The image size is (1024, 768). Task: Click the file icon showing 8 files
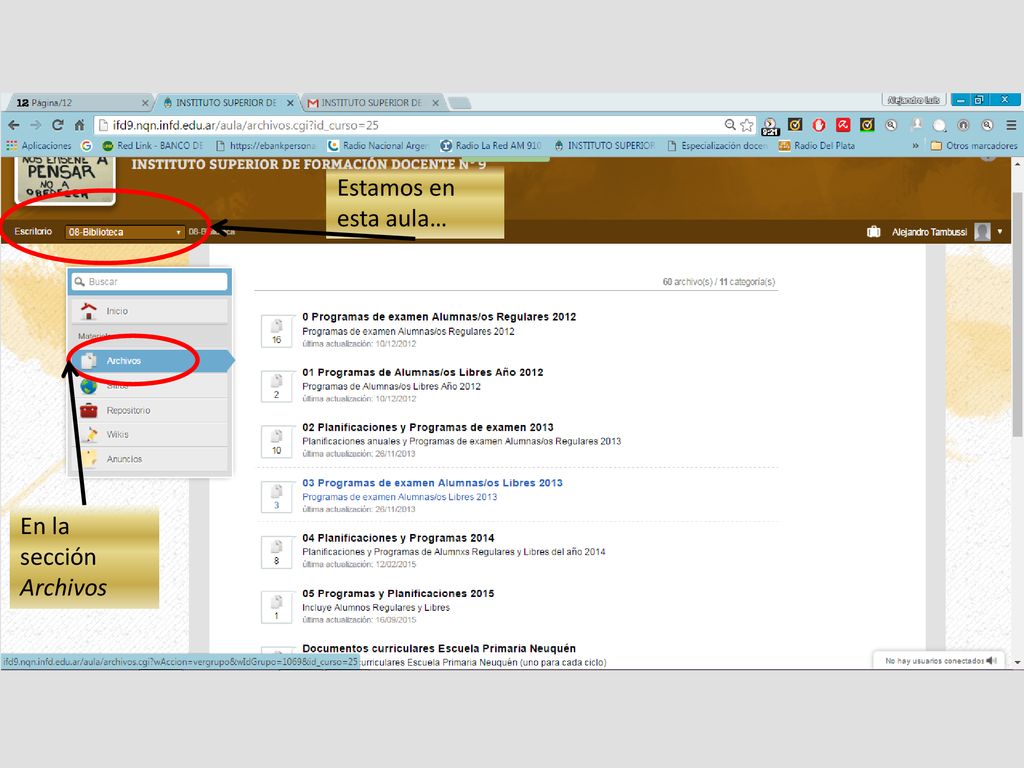pos(276,552)
